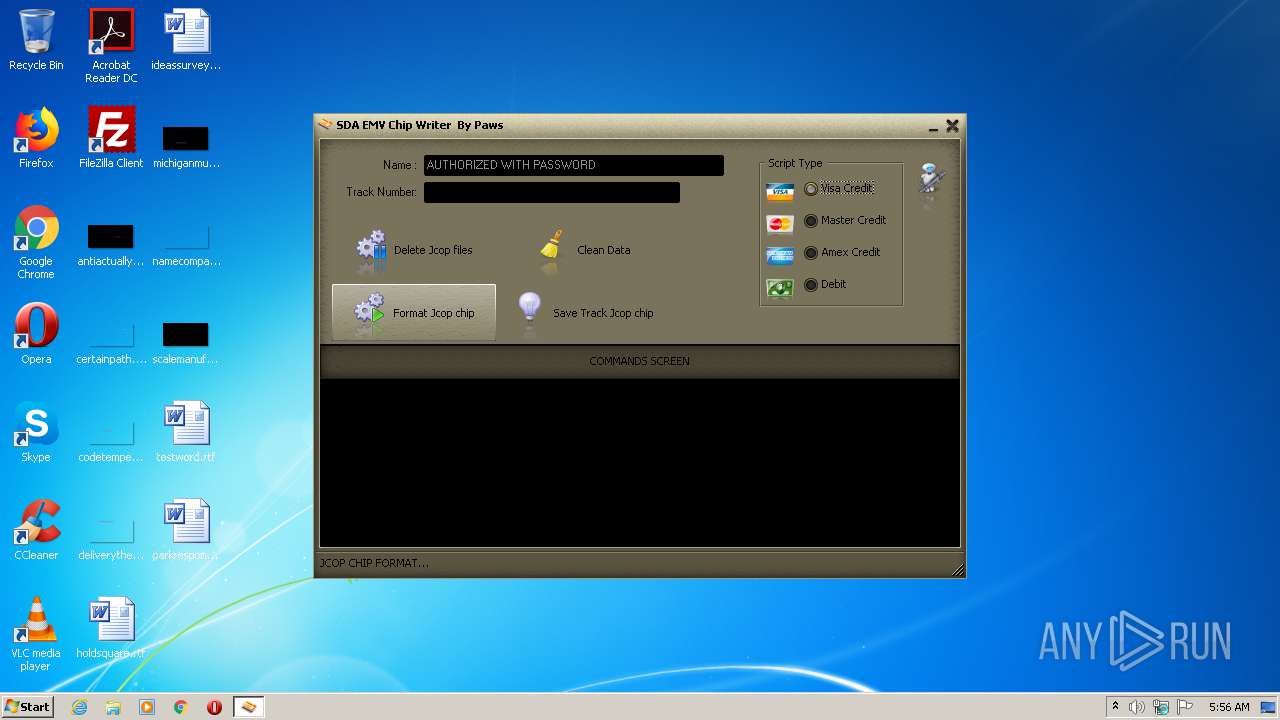The height and width of the screenshot is (720, 1280).
Task: Select the VLC media player desktop icon
Action: click(x=36, y=635)
